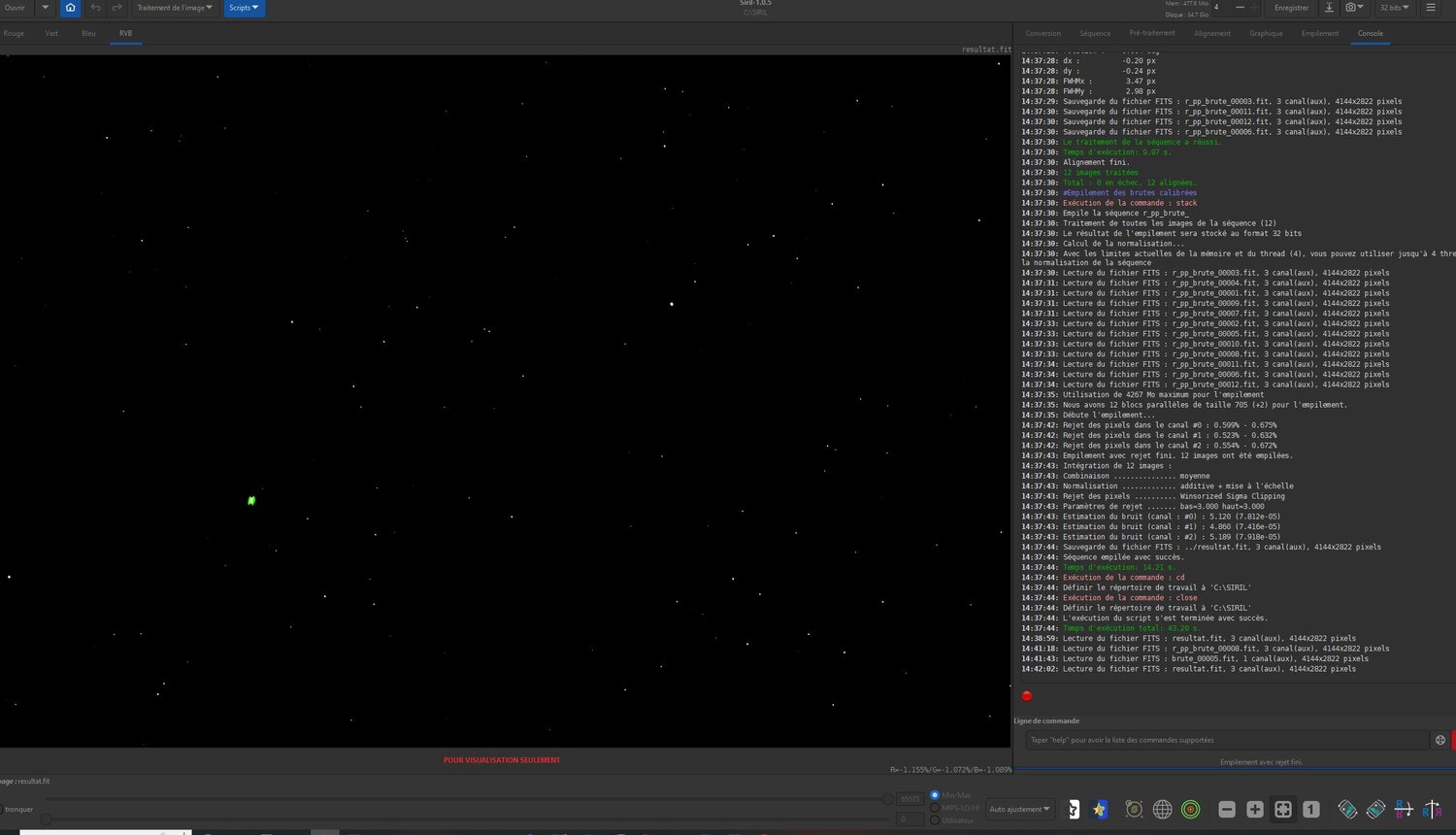The width and height of the screenshot is (1456, 835).
Task: Increase the thread count with plus
Action: tap(1254, 8)
